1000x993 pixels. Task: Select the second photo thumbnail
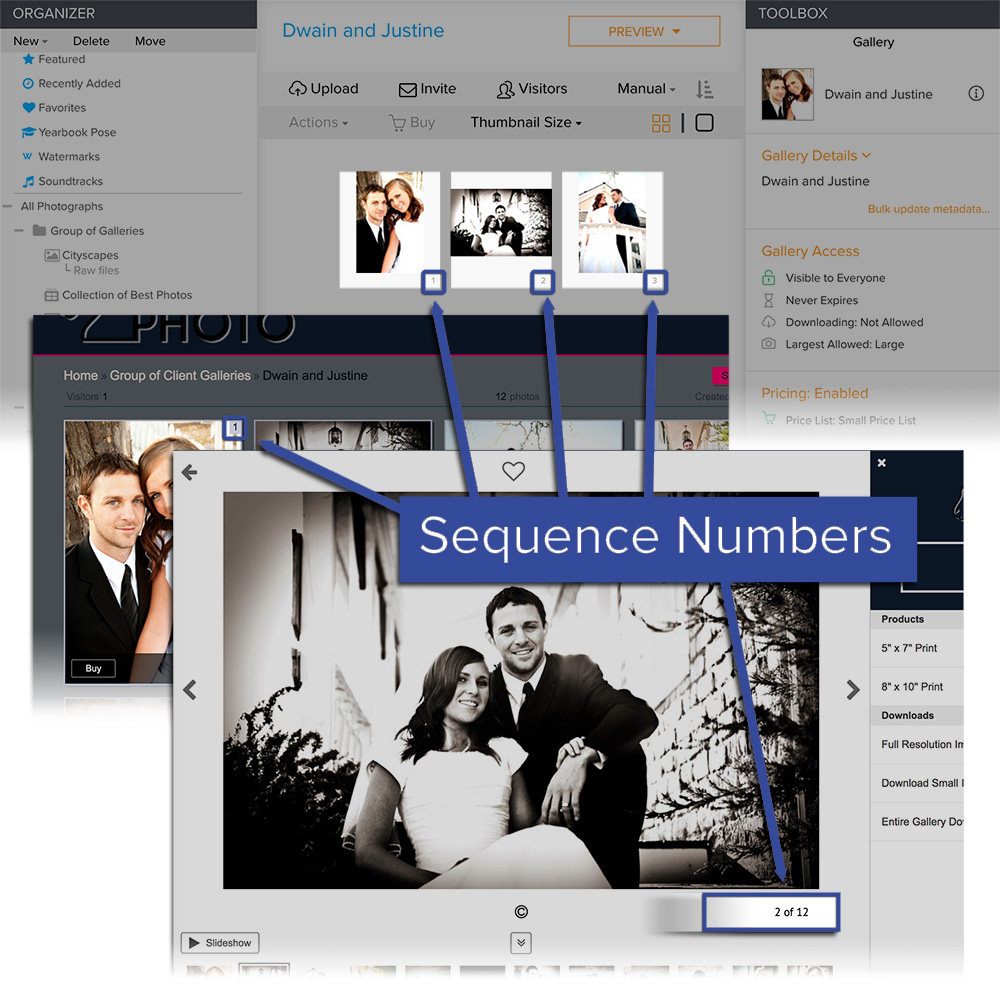(501, 222)
